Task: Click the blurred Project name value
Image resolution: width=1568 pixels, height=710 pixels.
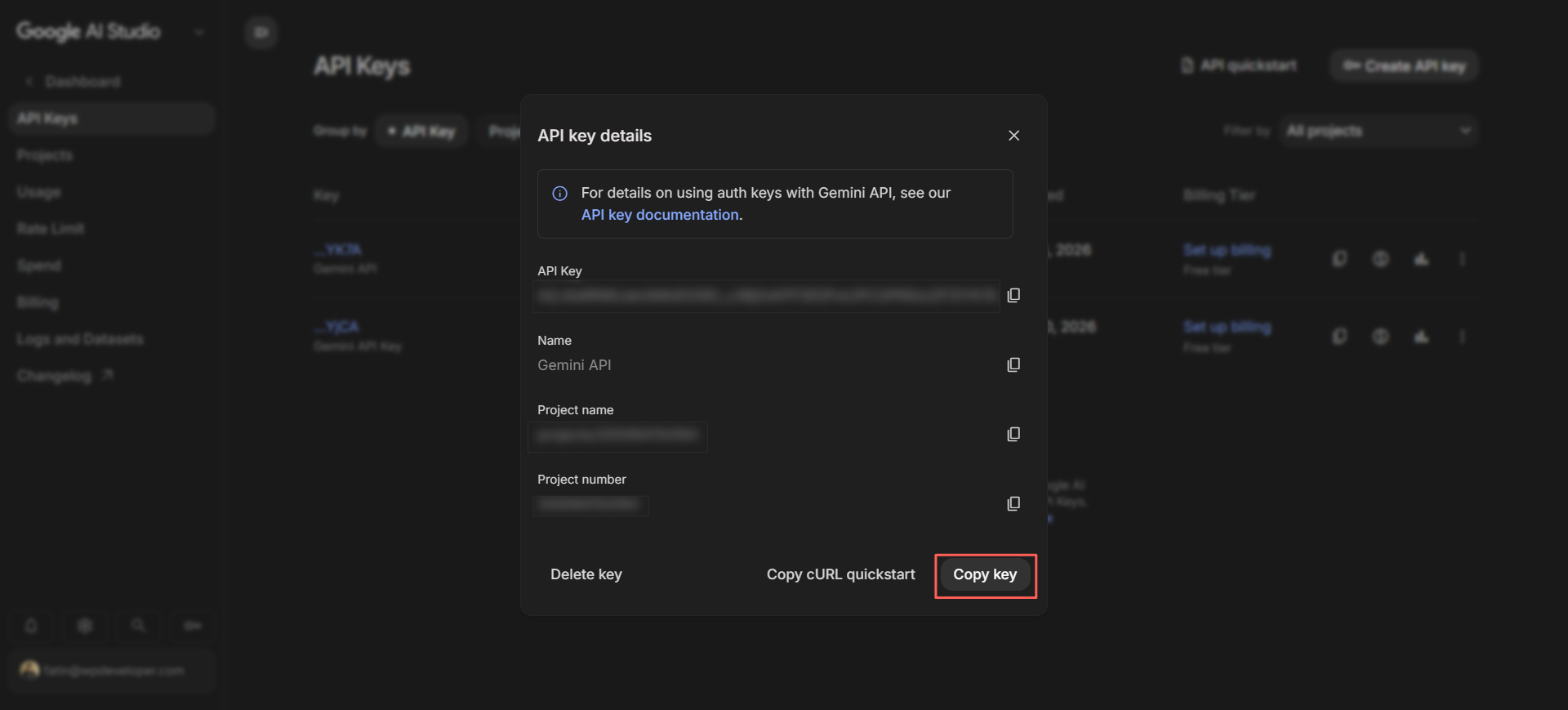Action: [x=617, y=436]
